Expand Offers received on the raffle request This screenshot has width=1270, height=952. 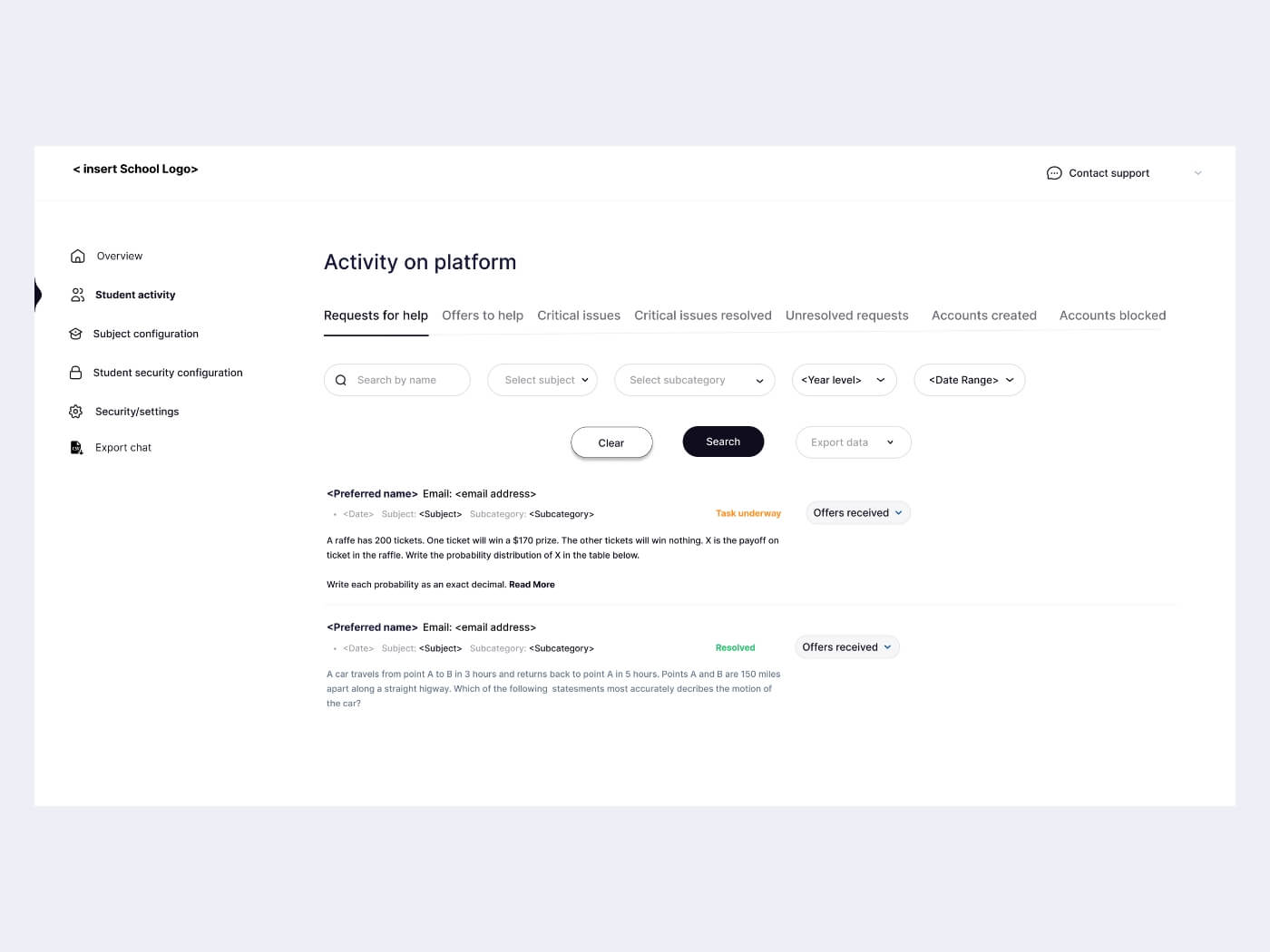857,512
